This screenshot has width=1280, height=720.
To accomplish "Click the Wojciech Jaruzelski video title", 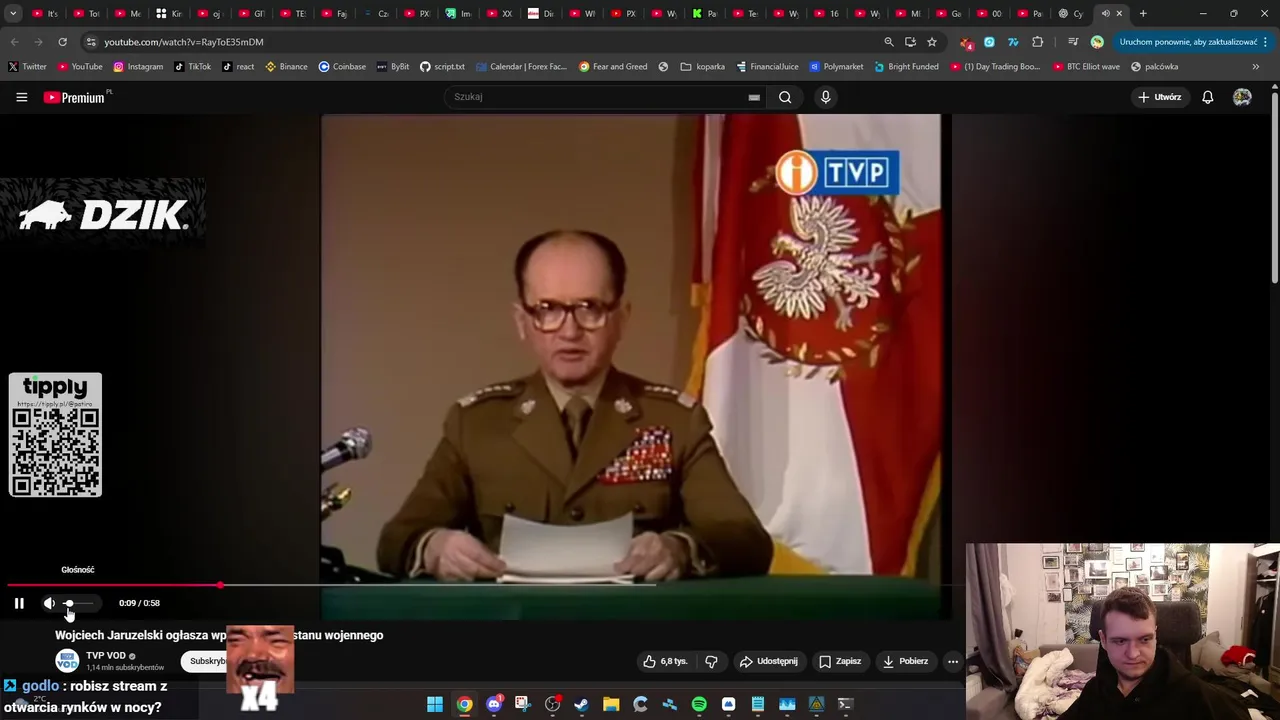I will tap(219, 635).
